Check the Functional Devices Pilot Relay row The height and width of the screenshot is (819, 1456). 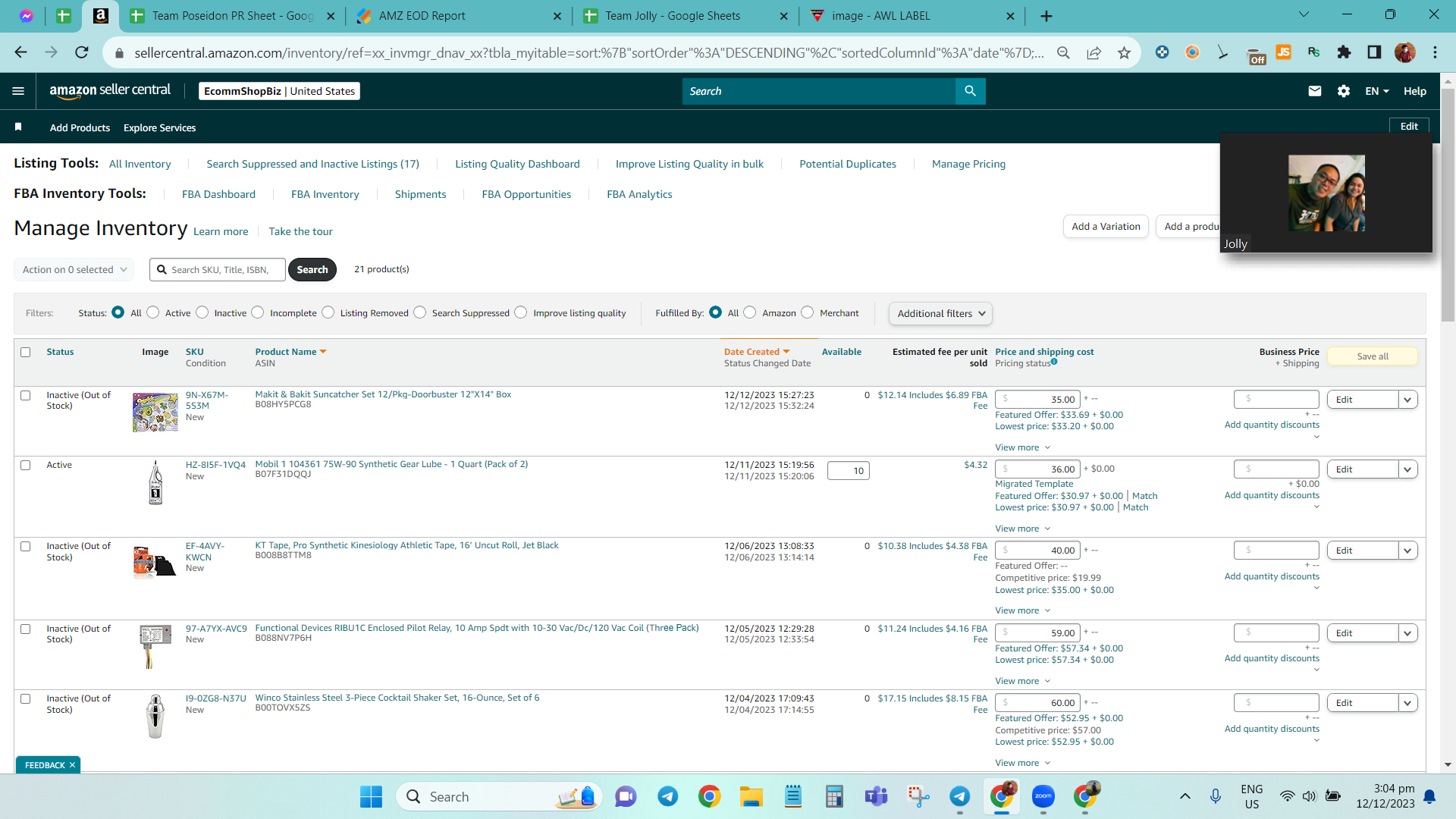[26, 629]
